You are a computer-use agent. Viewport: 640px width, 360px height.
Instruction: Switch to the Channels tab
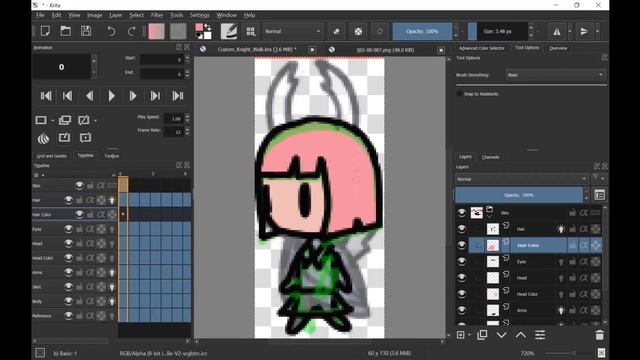click(x=490, y=157)
